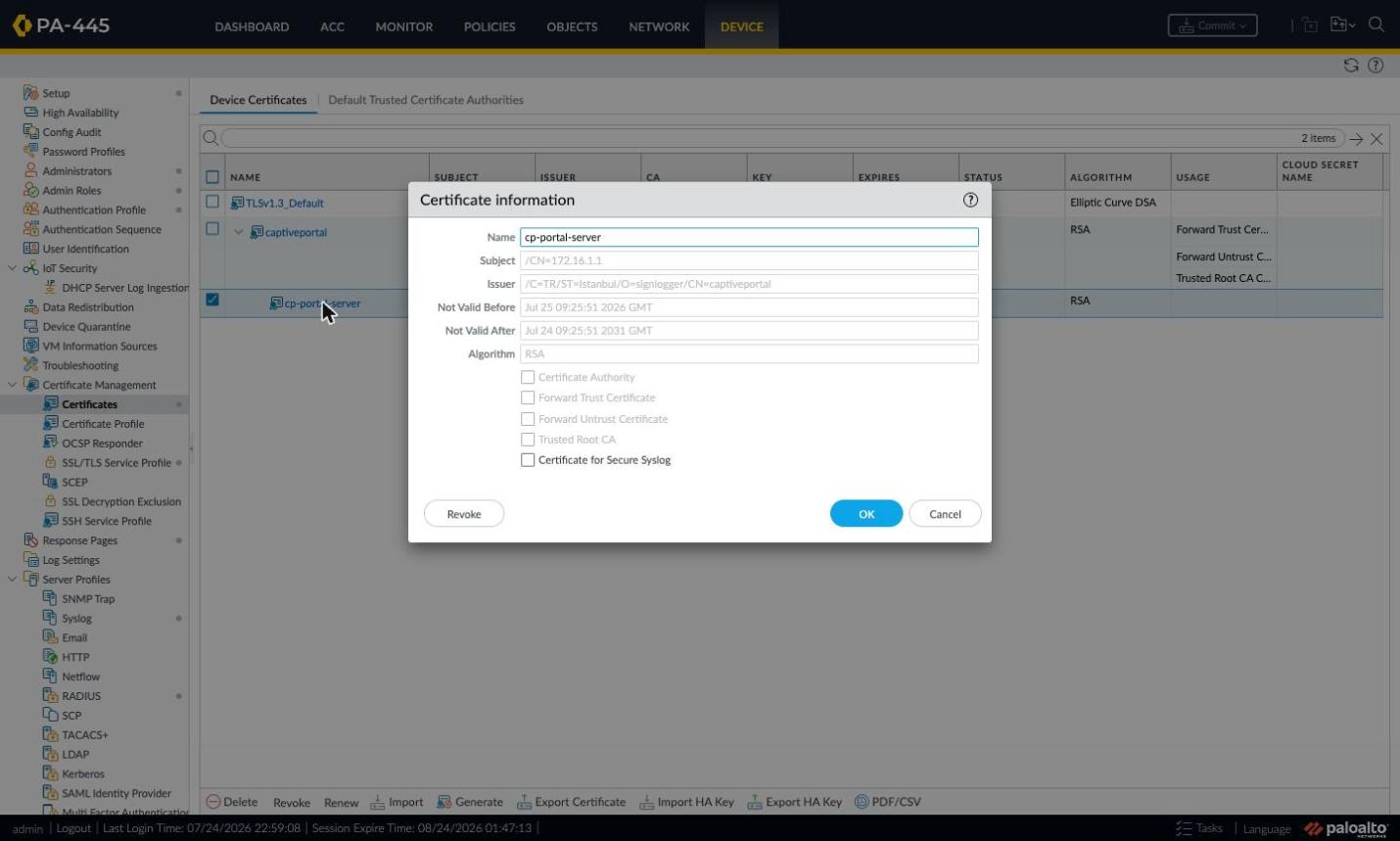Image resolution: width=1400 pixels, height=841 pixels.
Task: Tick the Forward Untrust Certificate checkbox
Action: click(x=528, y=419)
